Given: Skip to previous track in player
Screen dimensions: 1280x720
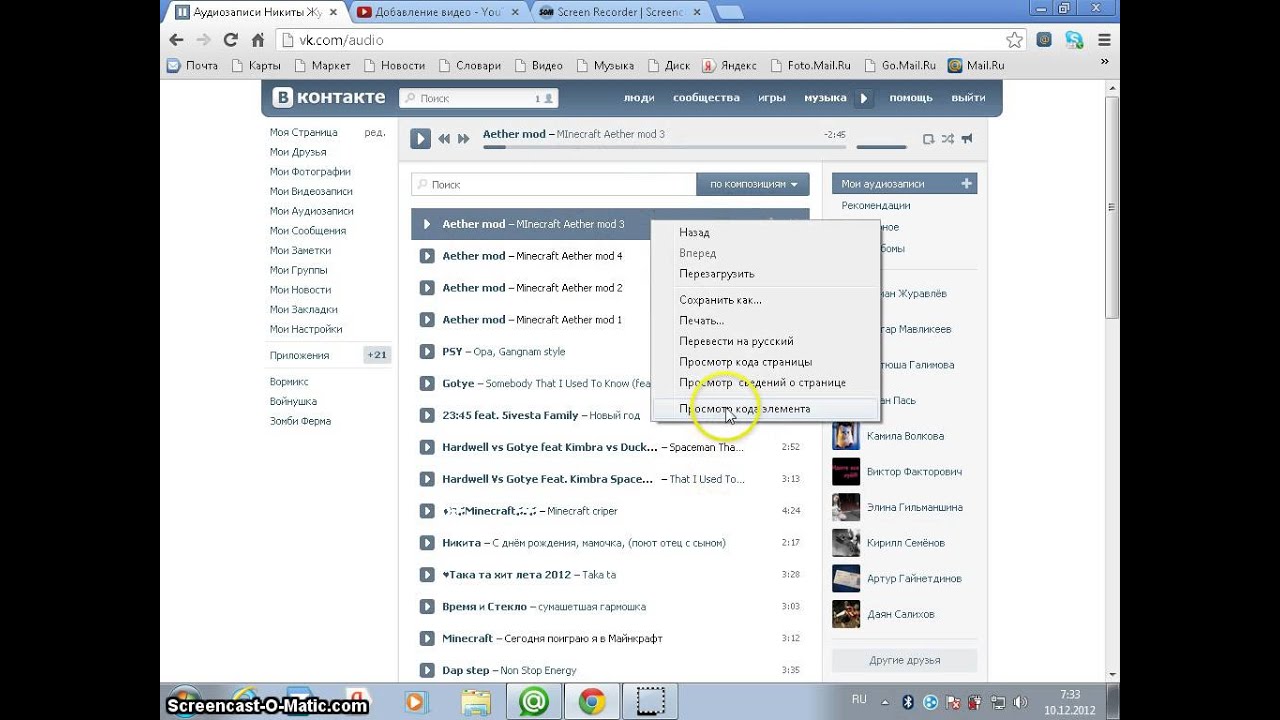Looking at the screenshot, I should click(x=445, y=139).
